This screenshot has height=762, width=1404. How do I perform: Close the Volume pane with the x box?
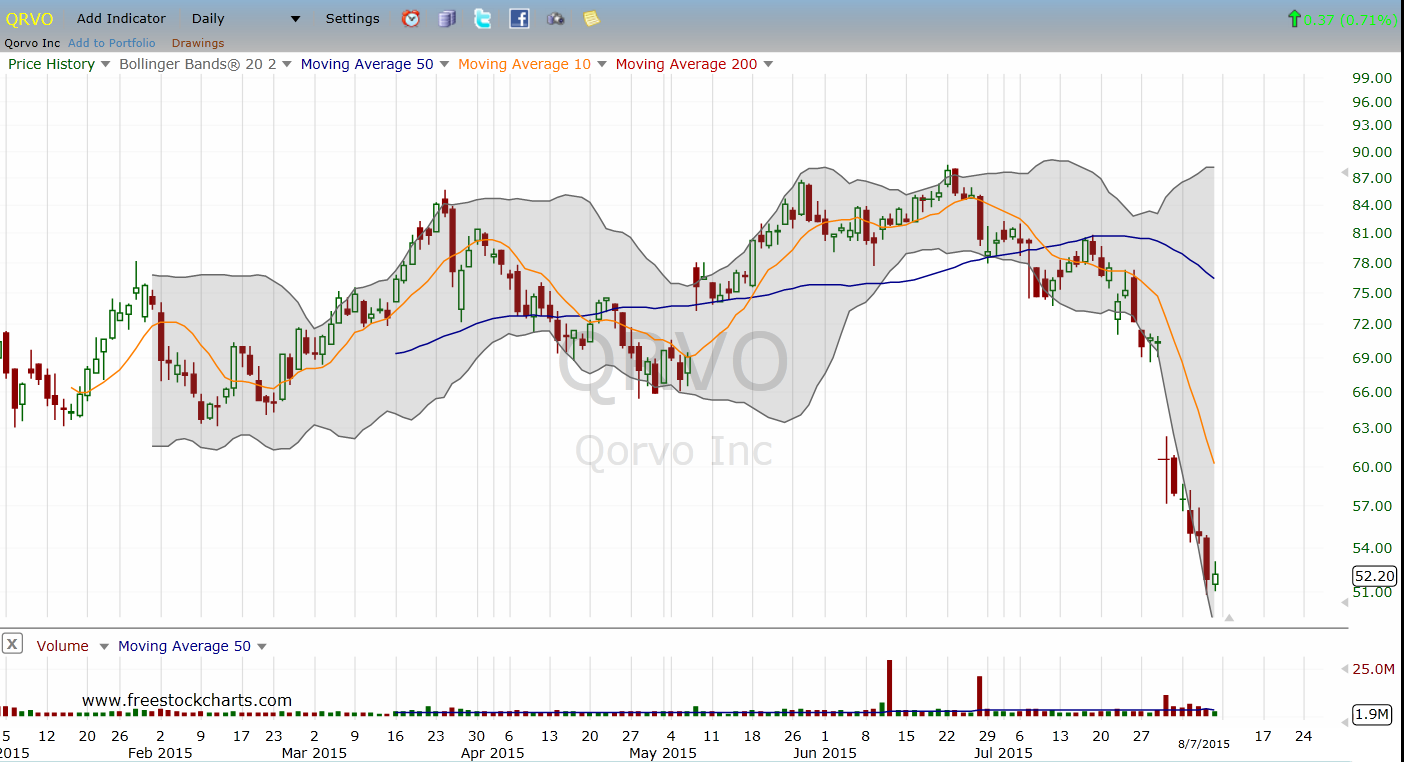tap(12, 644)
